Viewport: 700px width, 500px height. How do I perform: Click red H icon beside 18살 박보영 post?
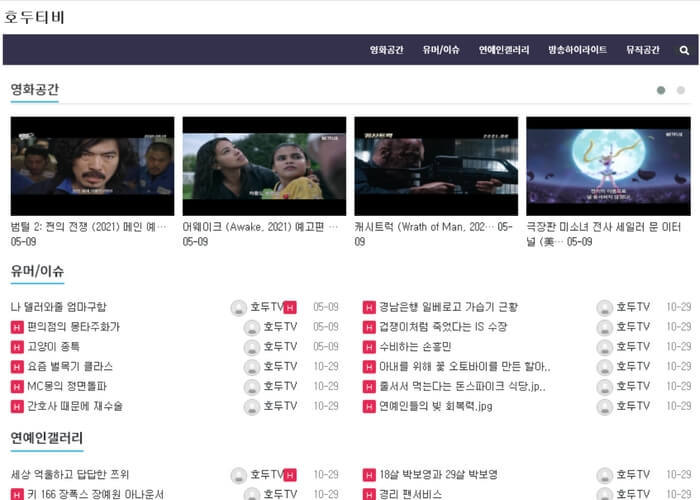coord(369,475)
